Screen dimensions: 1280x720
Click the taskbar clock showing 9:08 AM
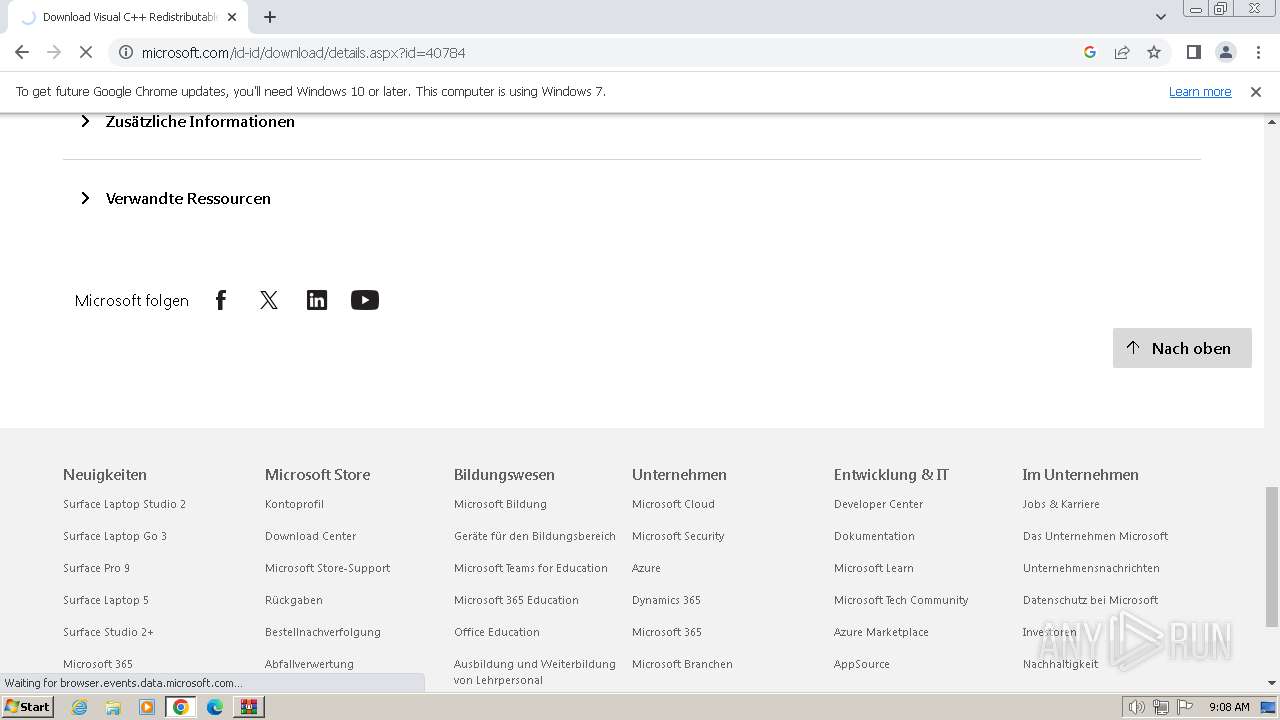[1229, 707]
